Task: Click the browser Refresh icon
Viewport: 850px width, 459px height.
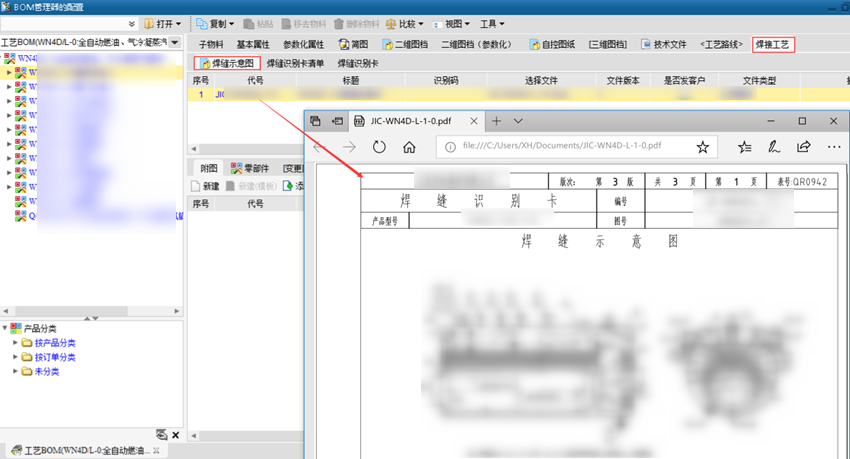Action: coord(379,147)
